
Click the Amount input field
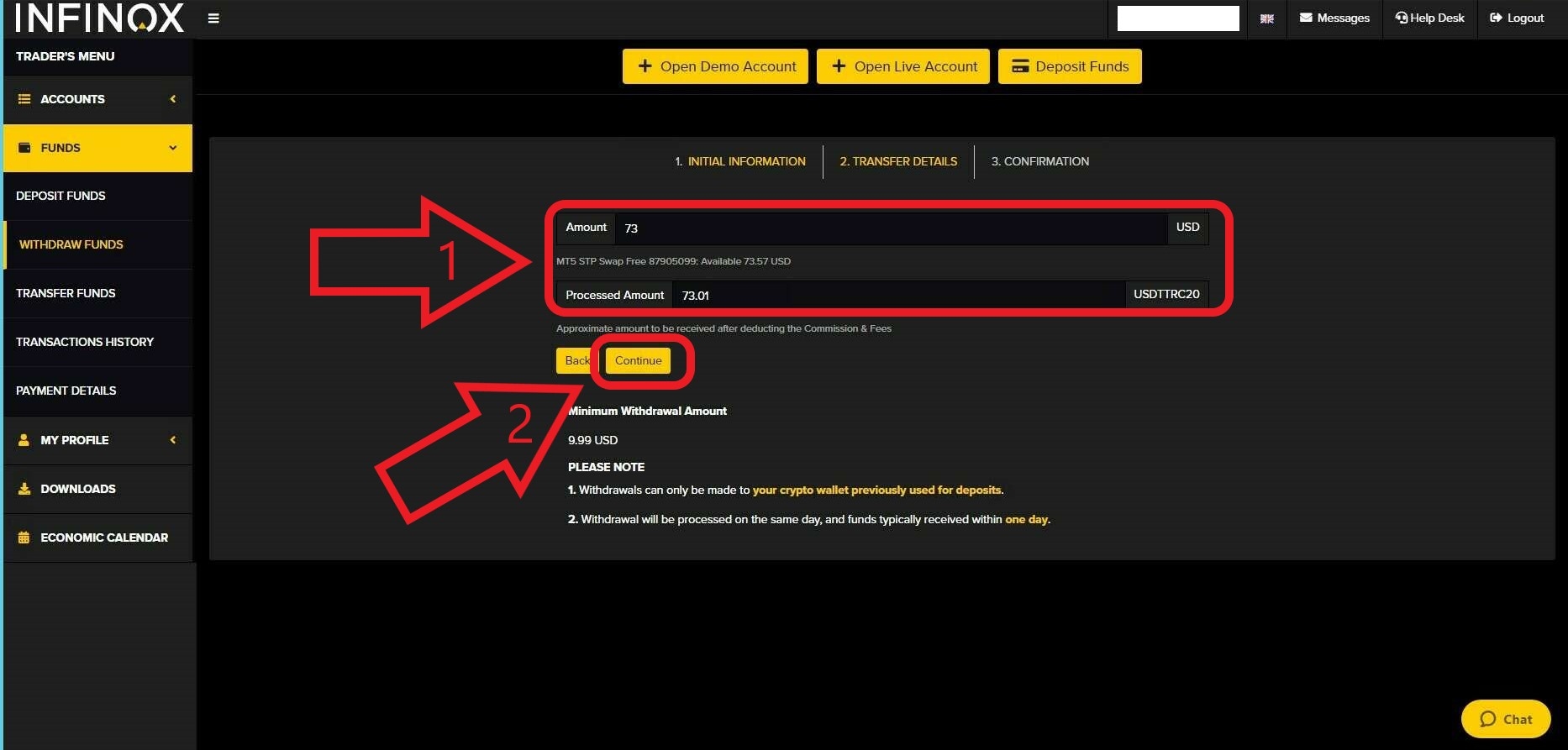click(891, 228)
